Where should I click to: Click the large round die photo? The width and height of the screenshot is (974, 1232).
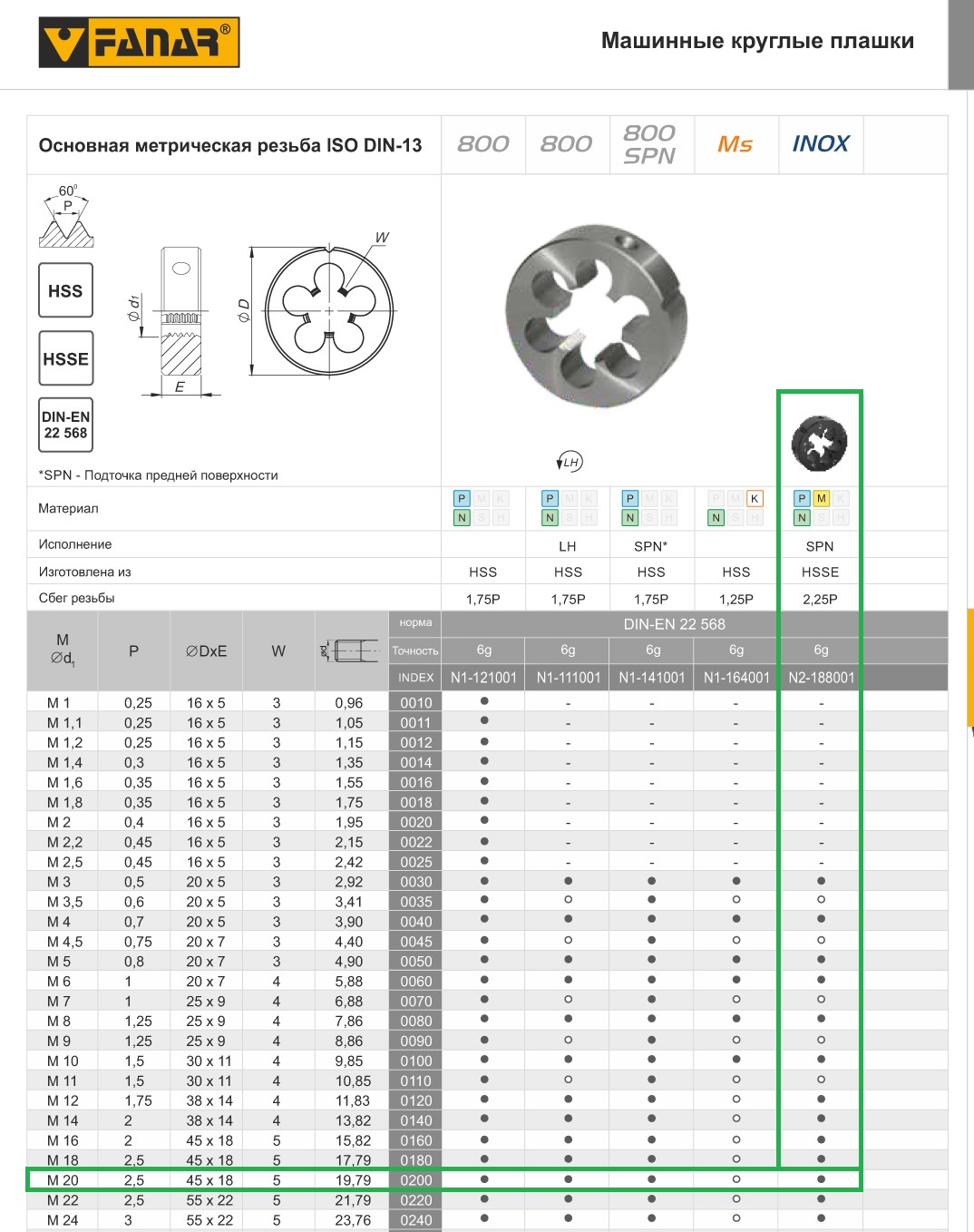point(596,316)
